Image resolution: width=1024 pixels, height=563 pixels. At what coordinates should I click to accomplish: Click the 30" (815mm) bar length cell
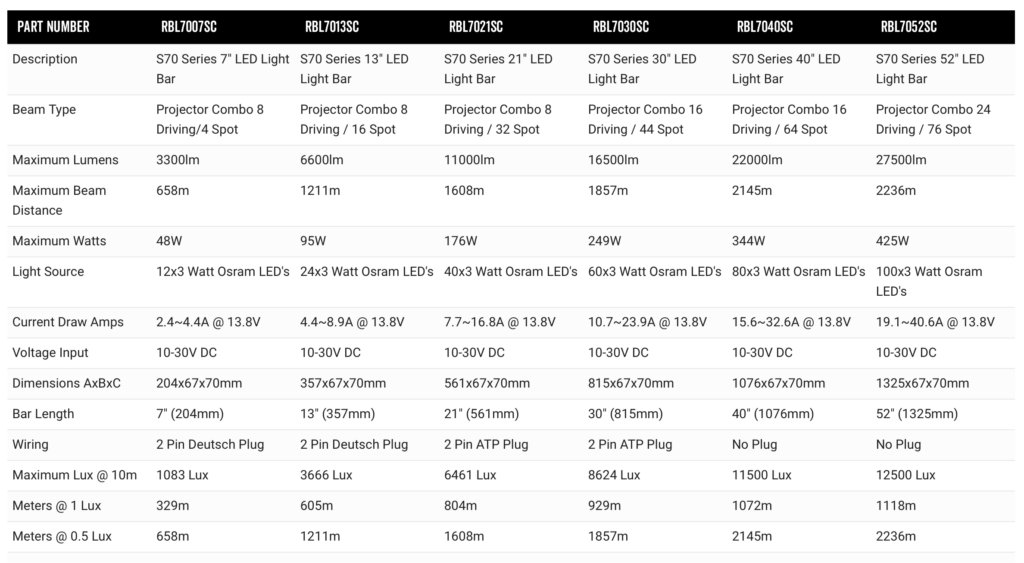pyautogui.click(x=625, y=414)
